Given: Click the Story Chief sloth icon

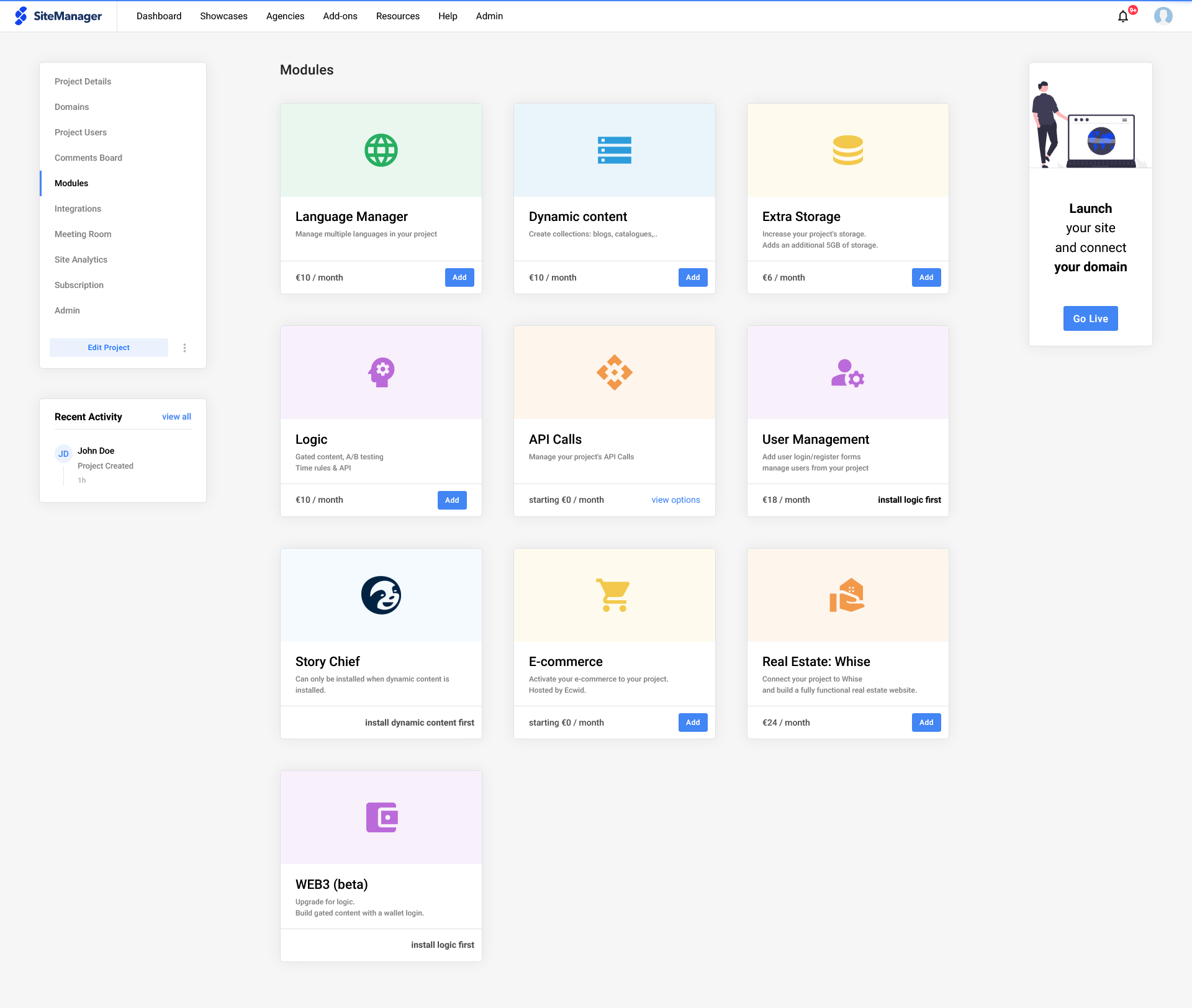Looking at the screenshot, I should pyautogui.click(x=381, y=595).
